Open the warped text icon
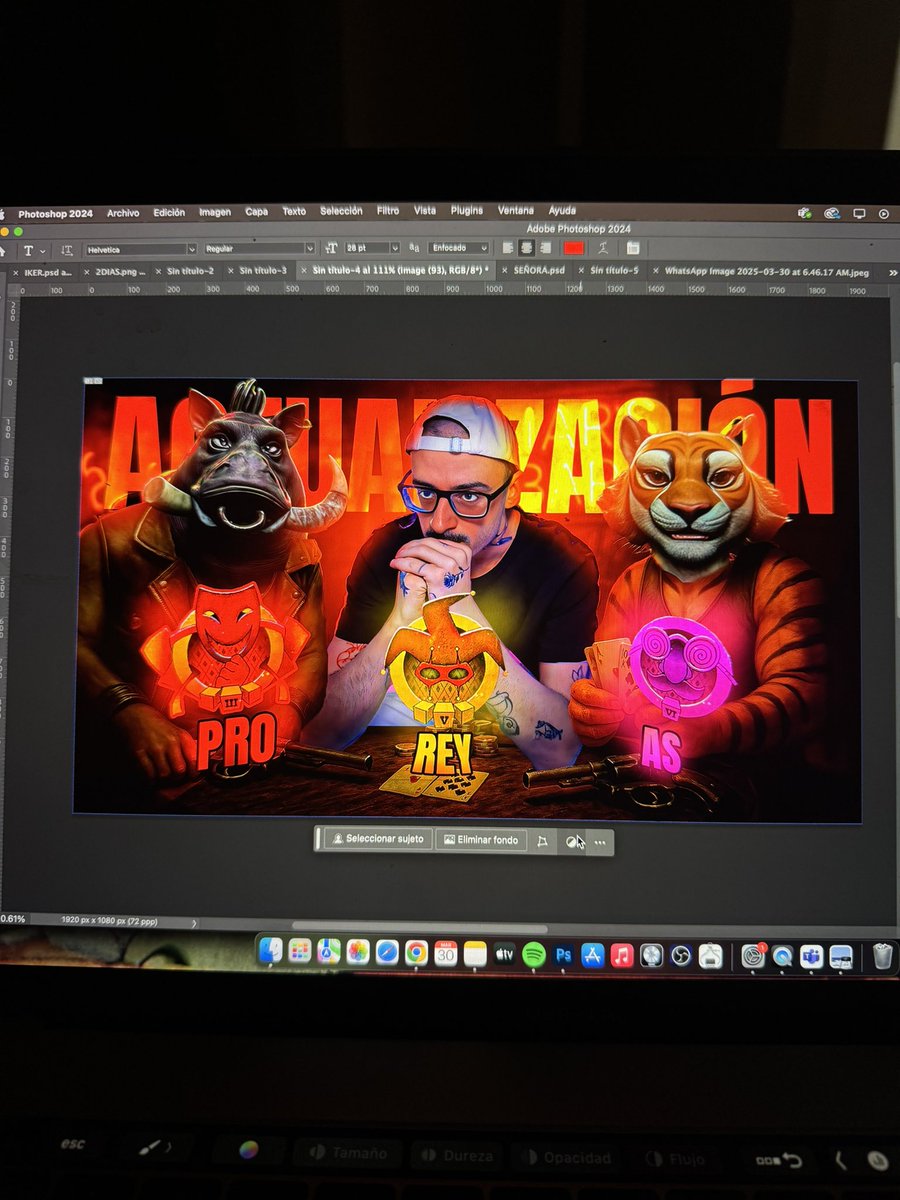The height and width of the screenshot is (1200, 900). pyautogui.click(x=604, y=248)
